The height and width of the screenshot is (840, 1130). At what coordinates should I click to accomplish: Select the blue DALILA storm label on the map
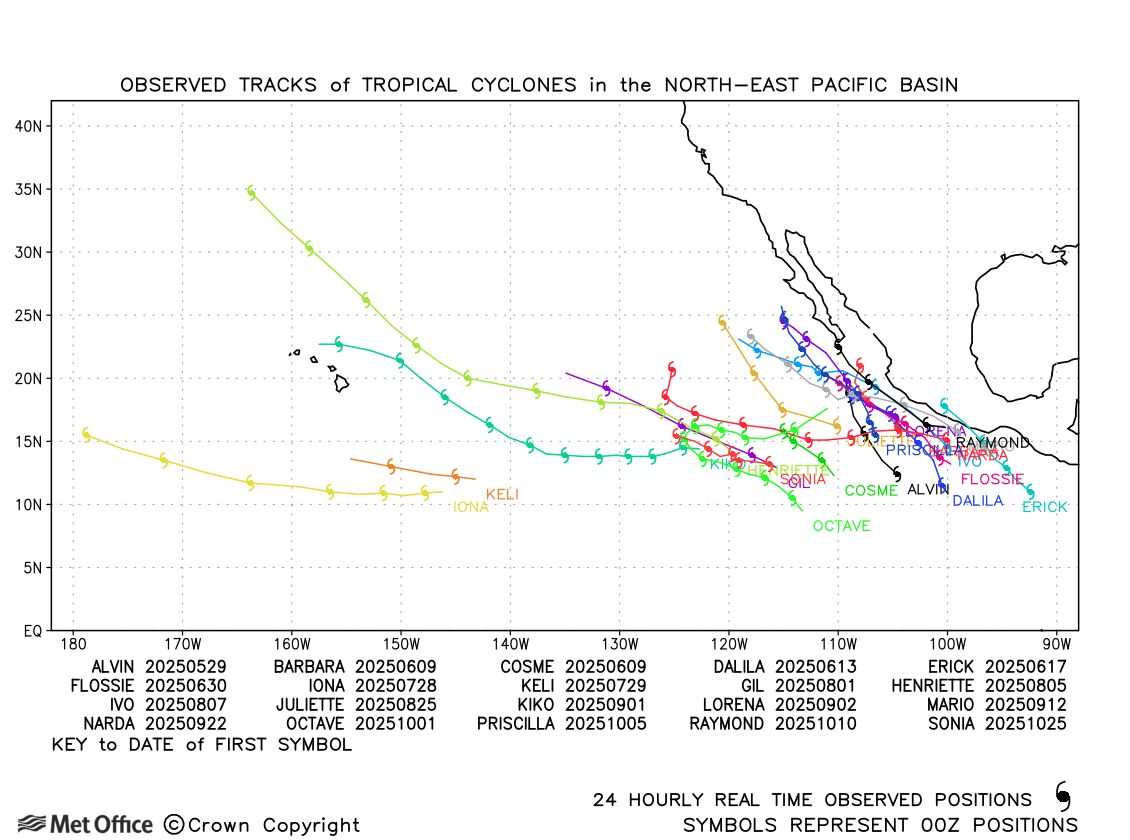tap(977, 501)
